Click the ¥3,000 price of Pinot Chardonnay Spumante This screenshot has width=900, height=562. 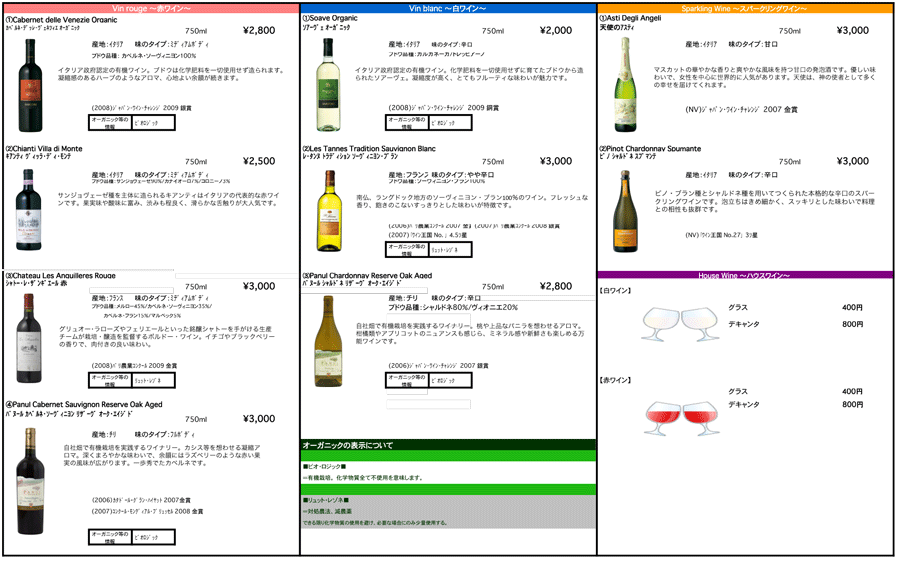pos(852,161)
